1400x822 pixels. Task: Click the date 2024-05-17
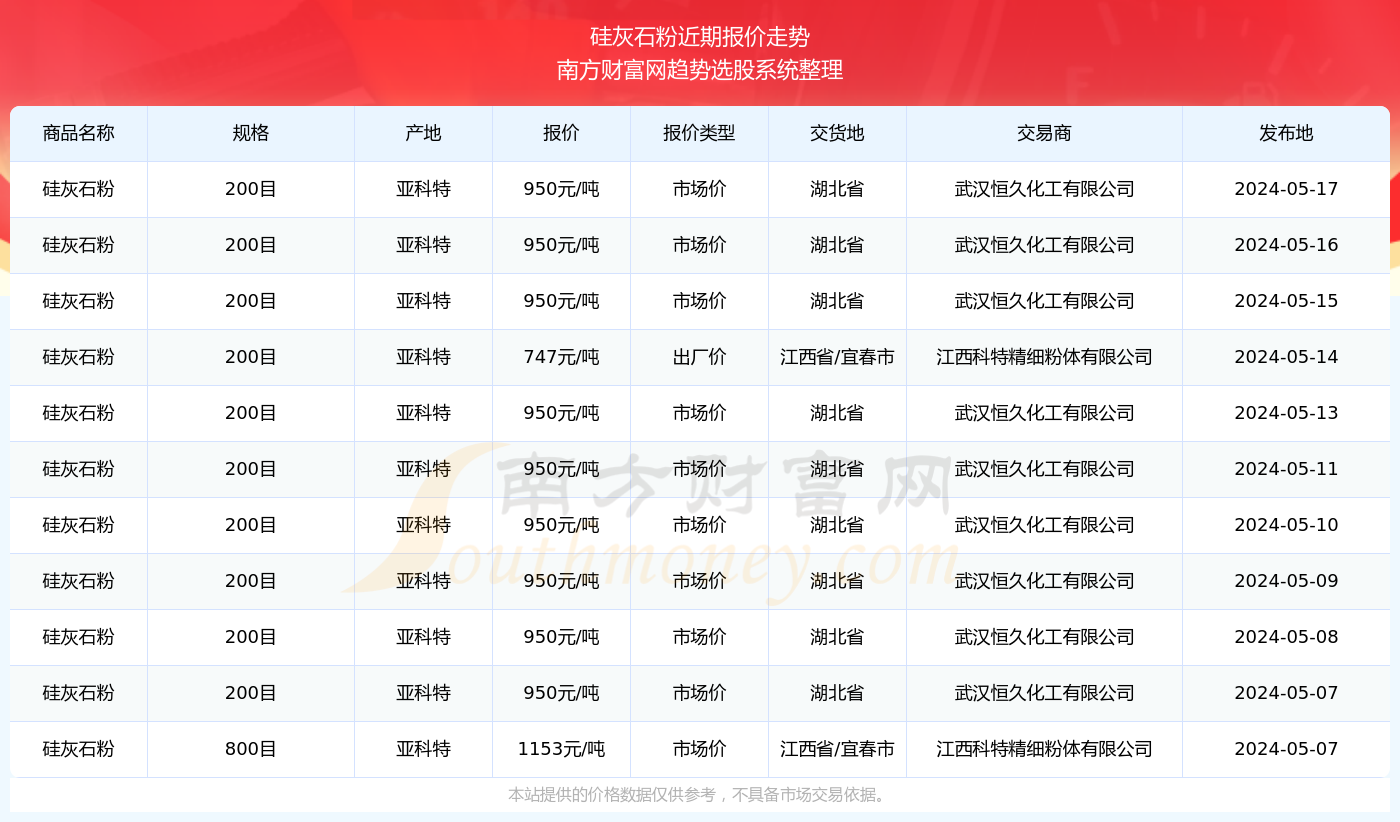[1286, 189]
